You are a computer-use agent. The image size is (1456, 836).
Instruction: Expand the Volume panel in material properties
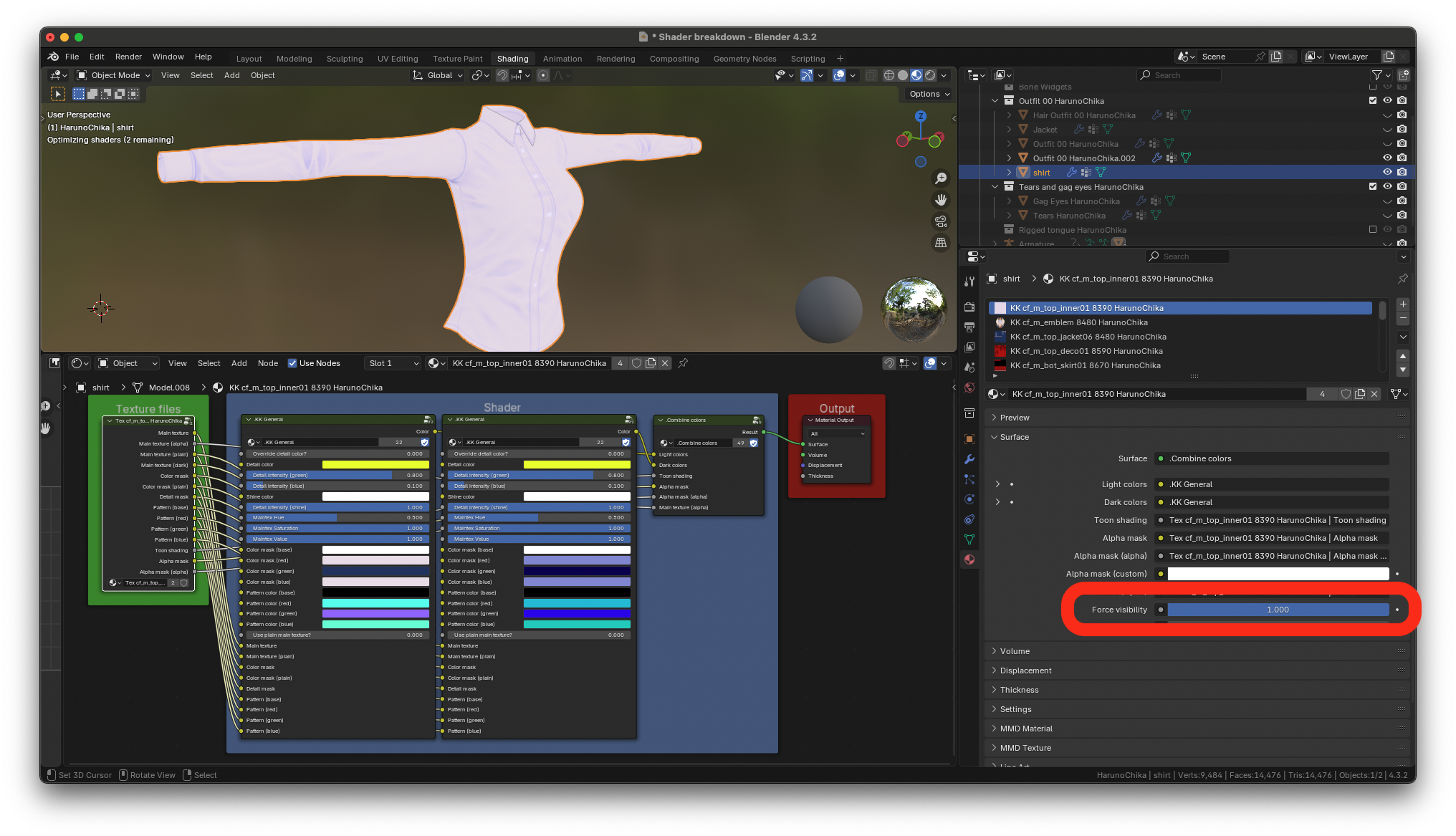pos(1015,651)
